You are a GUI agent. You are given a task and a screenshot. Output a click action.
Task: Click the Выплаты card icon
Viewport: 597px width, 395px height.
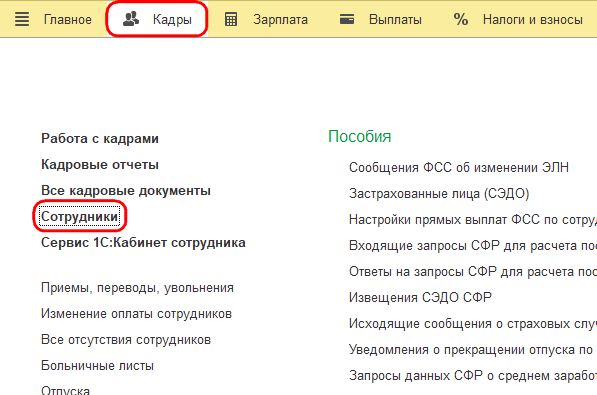pos(347,19)
